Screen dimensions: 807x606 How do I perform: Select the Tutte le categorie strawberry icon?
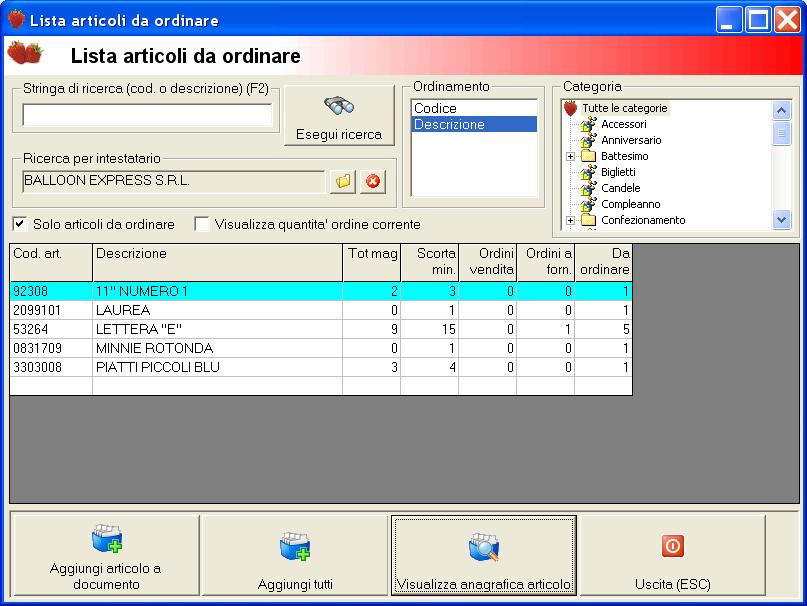point(570,108)
